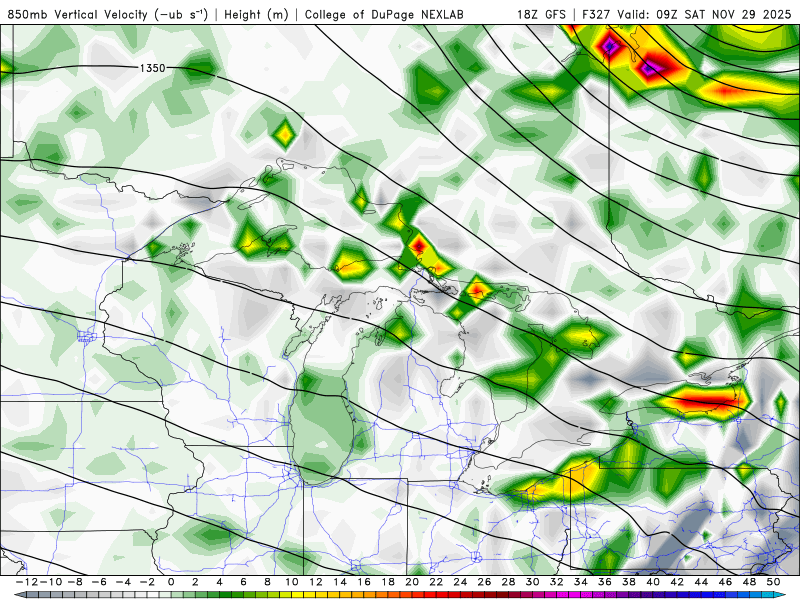Click the Valid: 09Z SAT NOV 29 2025 text
Viewport: 800px width, 600px height.
tap(704, 14)
